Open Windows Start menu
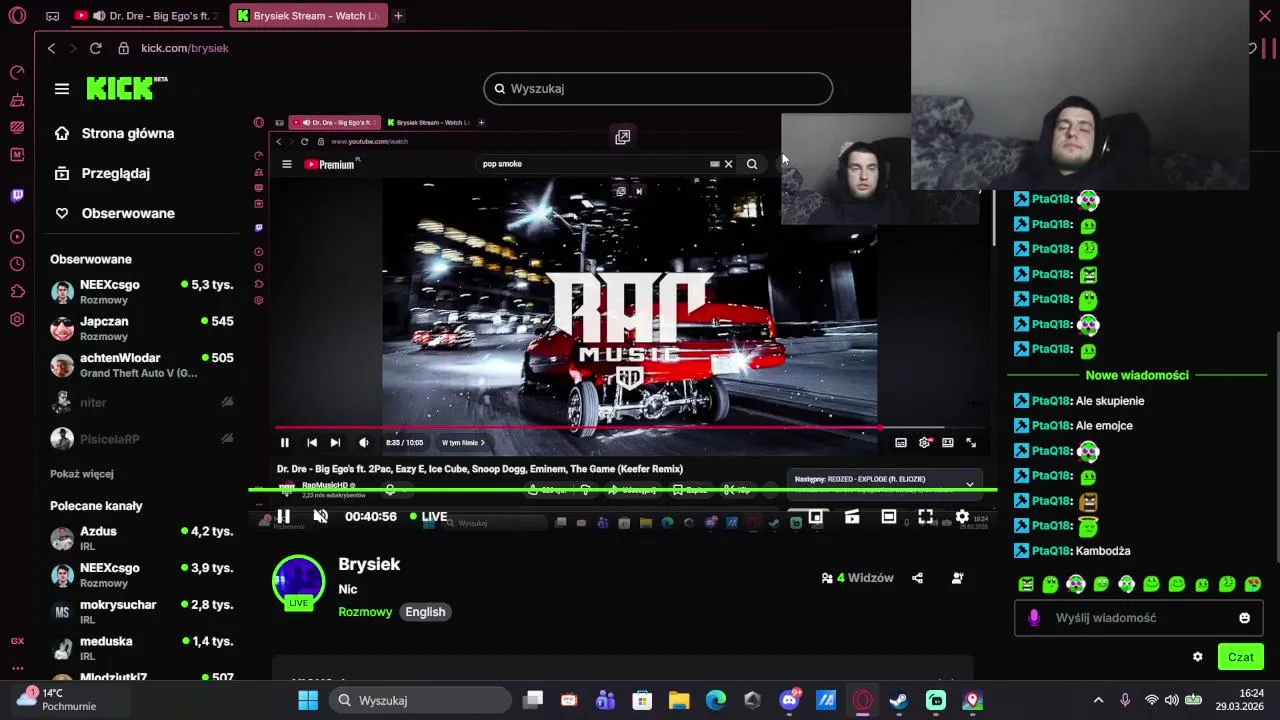Screen dimensions: 1280x720 click(307, 700)
